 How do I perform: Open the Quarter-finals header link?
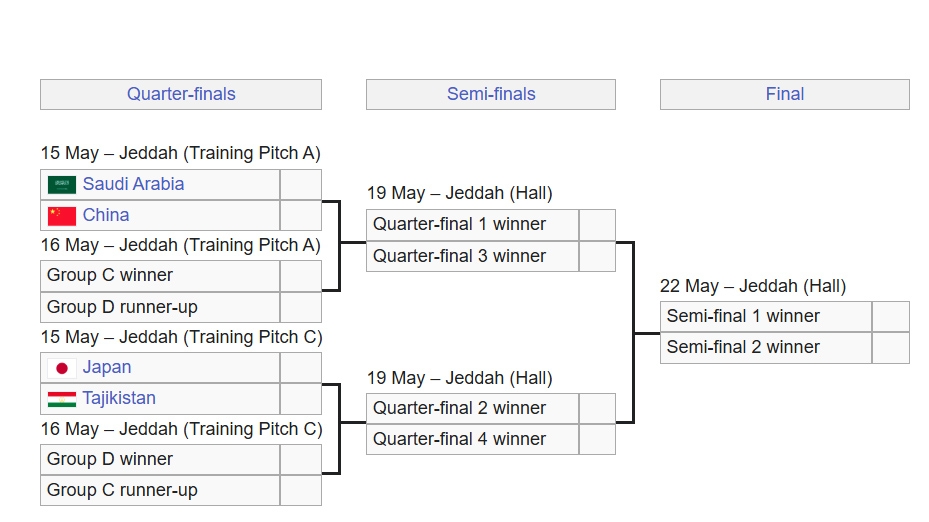click(x=181, y=94)
